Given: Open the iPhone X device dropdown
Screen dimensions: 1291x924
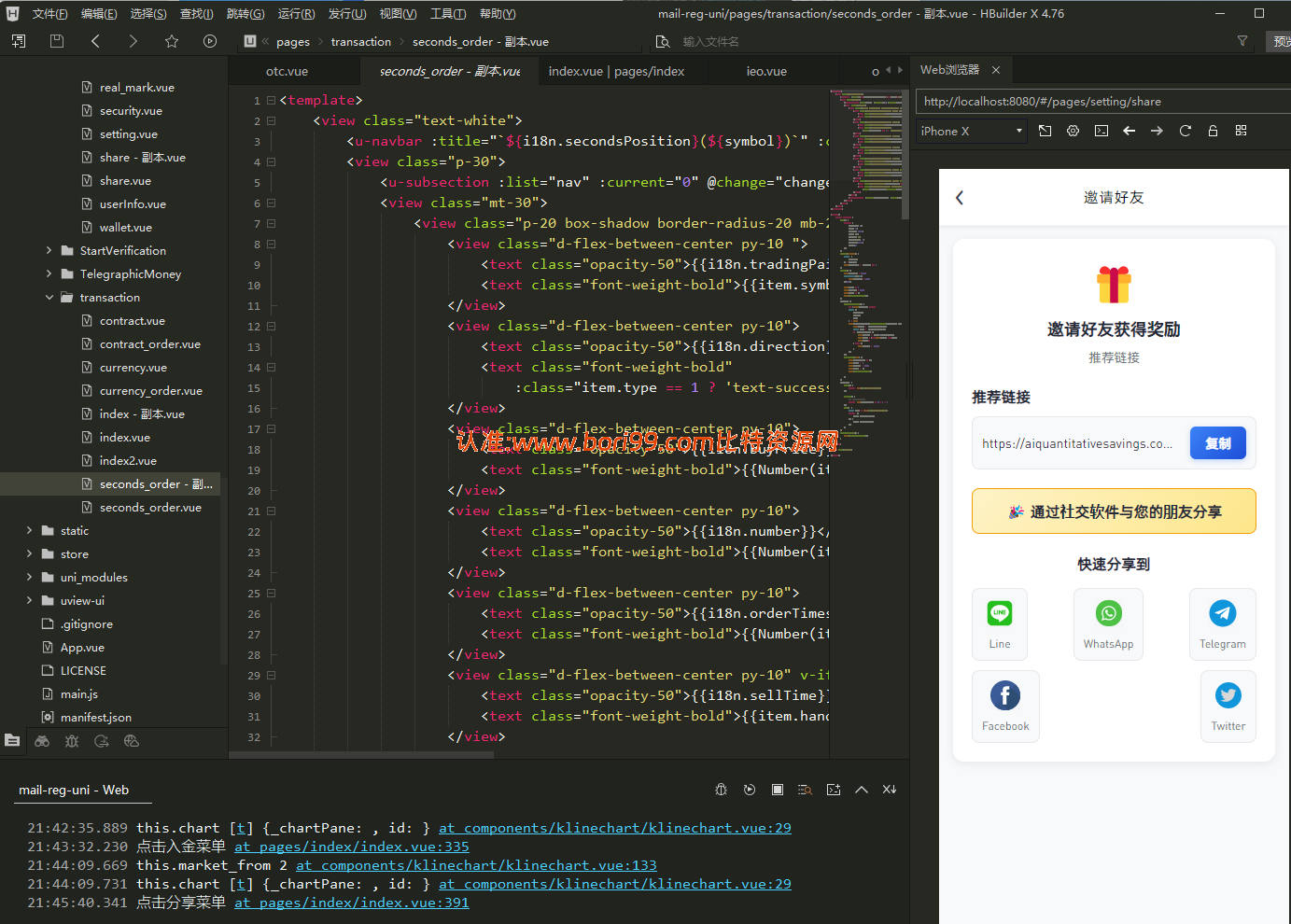Looking at the screenshot, I should 972,131.
